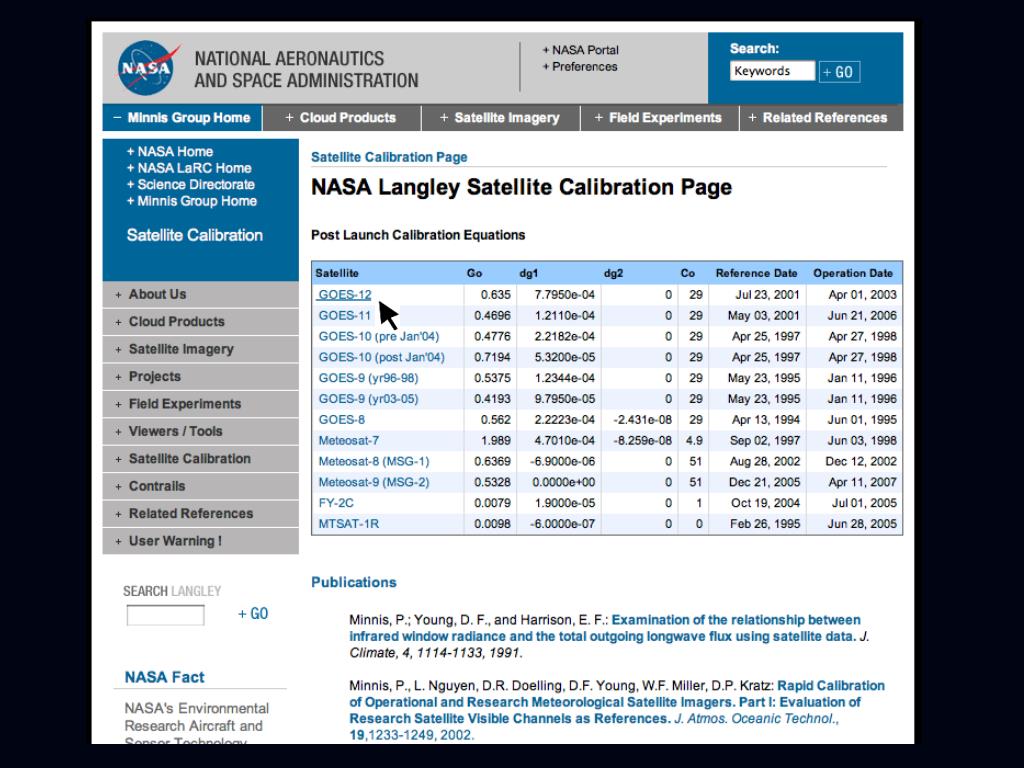Open the NASA LaRC Home link
The image size is (1024, 768).
[189, 168]
